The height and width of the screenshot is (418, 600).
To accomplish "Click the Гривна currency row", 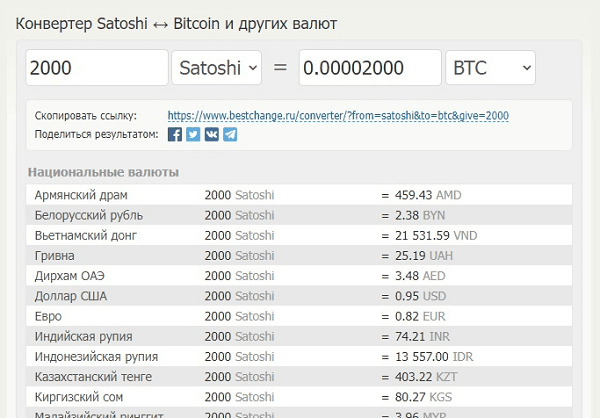I will click(x=299, y=256).
